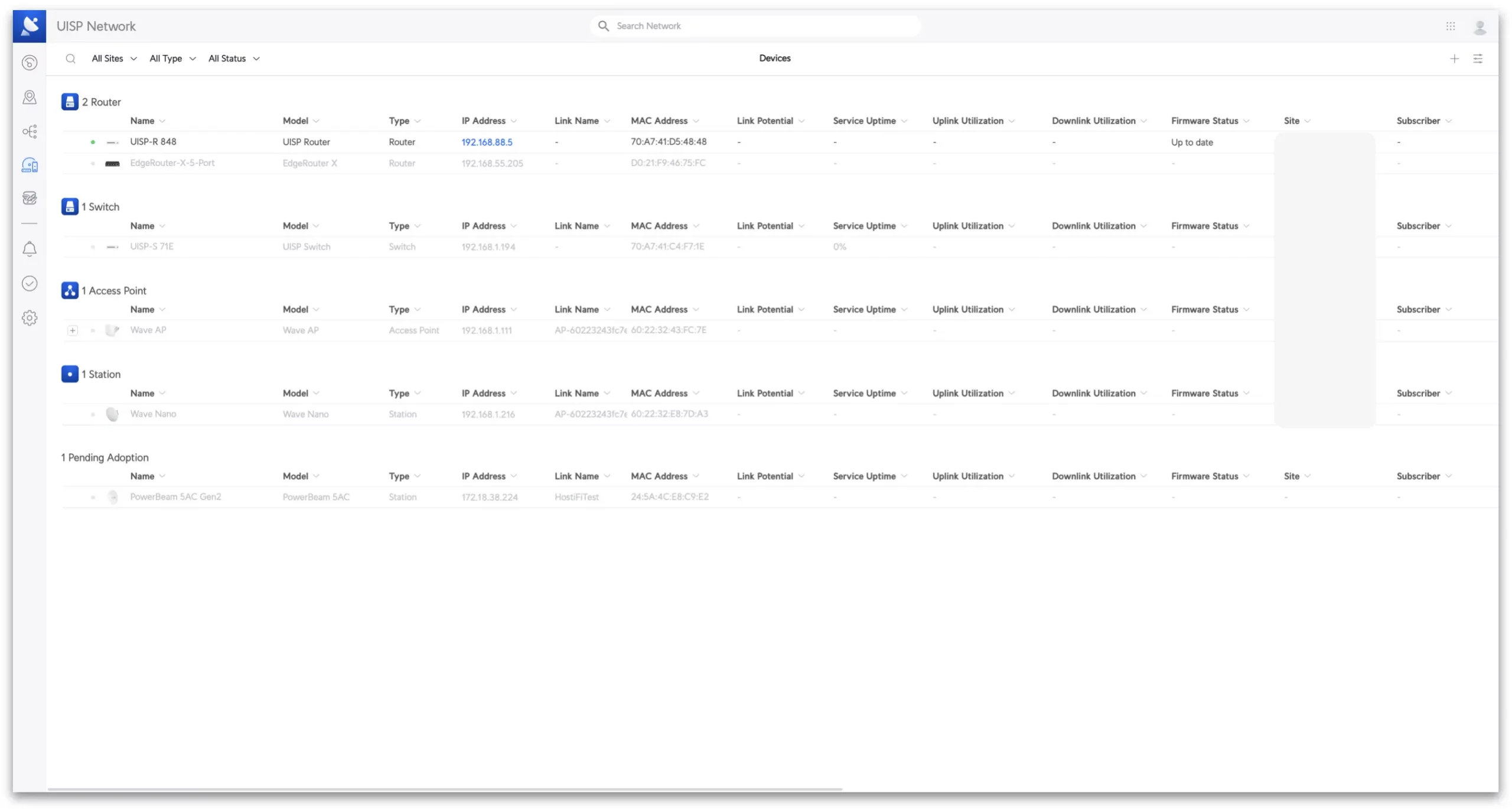Image resolution: width=1512 pixels, height=809 pixels.
Task: Open the UISP-R 848 device
Action: point(153,142)
